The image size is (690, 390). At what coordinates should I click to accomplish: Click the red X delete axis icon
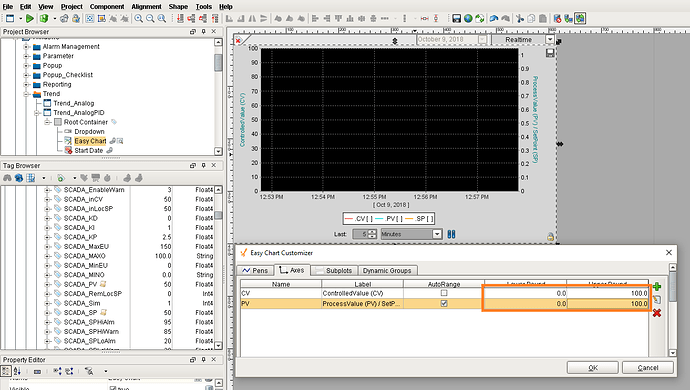(x=657, y=313)
